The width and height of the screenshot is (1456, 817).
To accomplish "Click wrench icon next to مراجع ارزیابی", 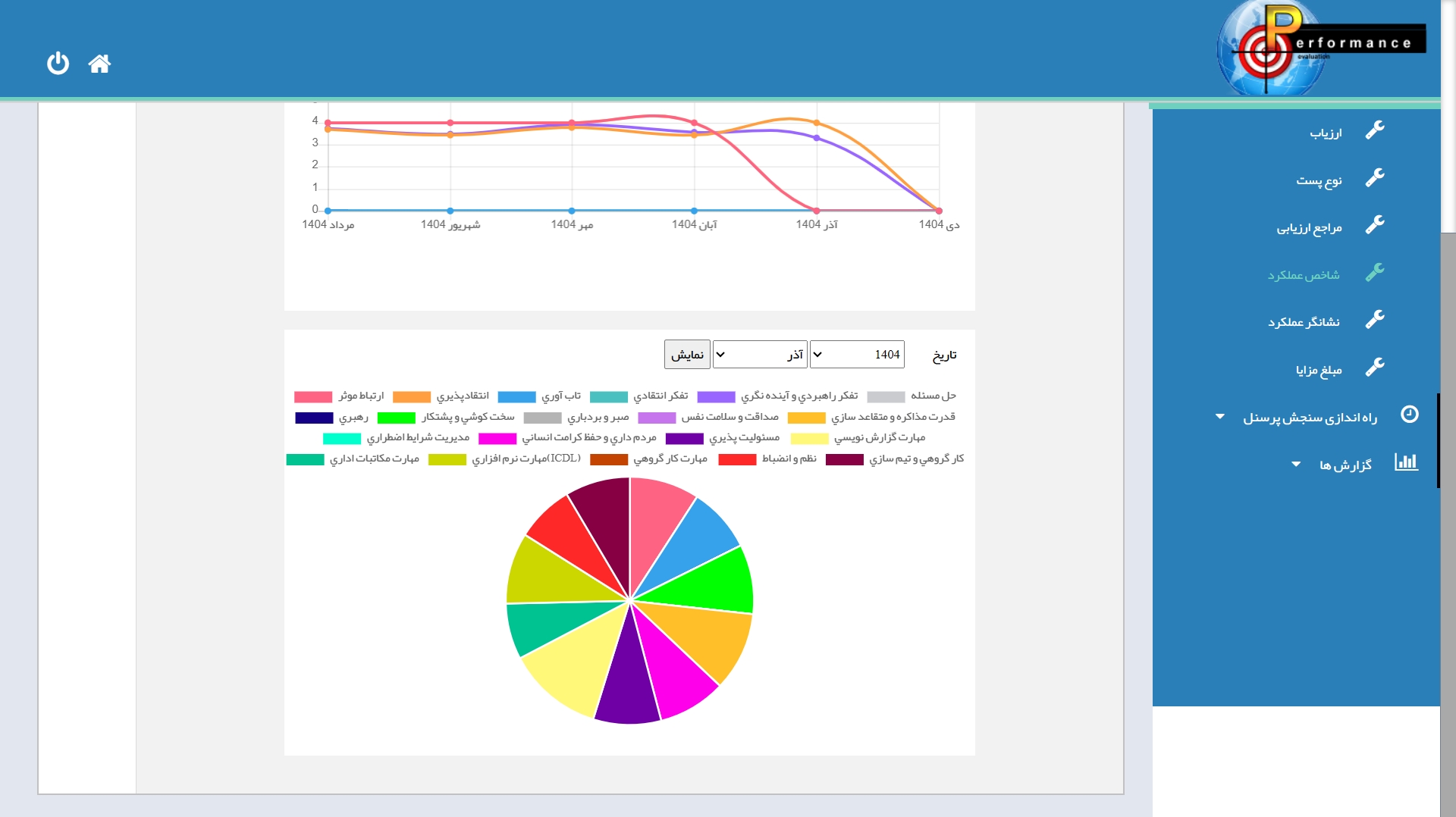I will [x=1374, y=225].
